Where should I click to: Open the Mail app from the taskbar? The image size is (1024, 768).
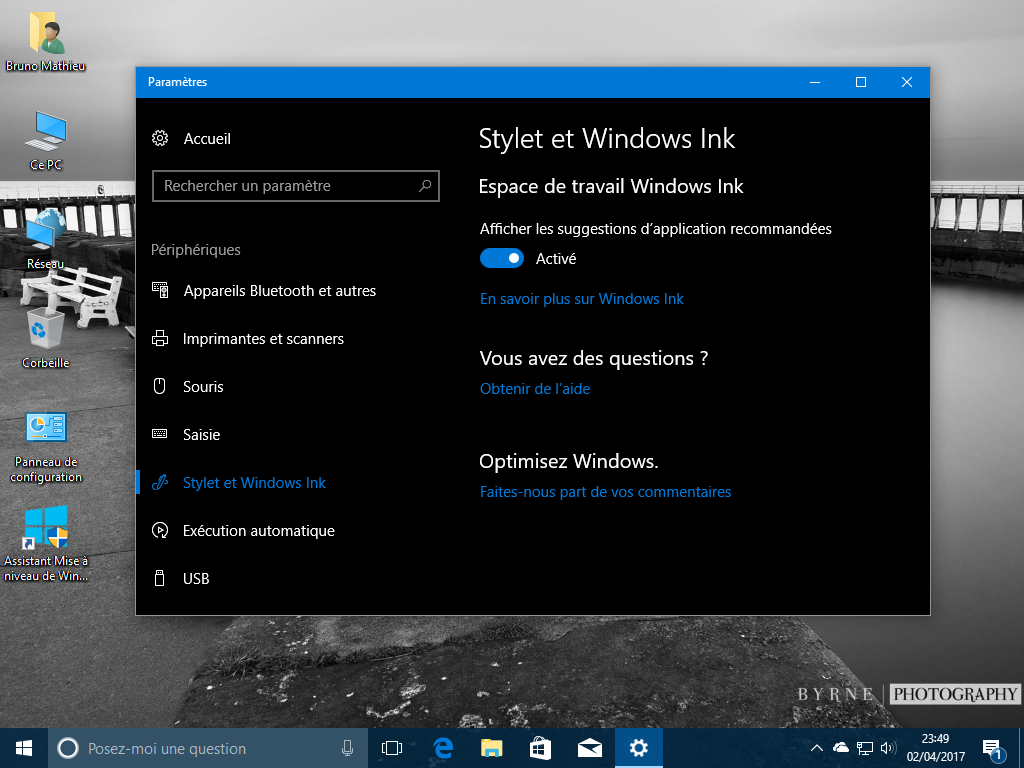click(x=590, y=748)
